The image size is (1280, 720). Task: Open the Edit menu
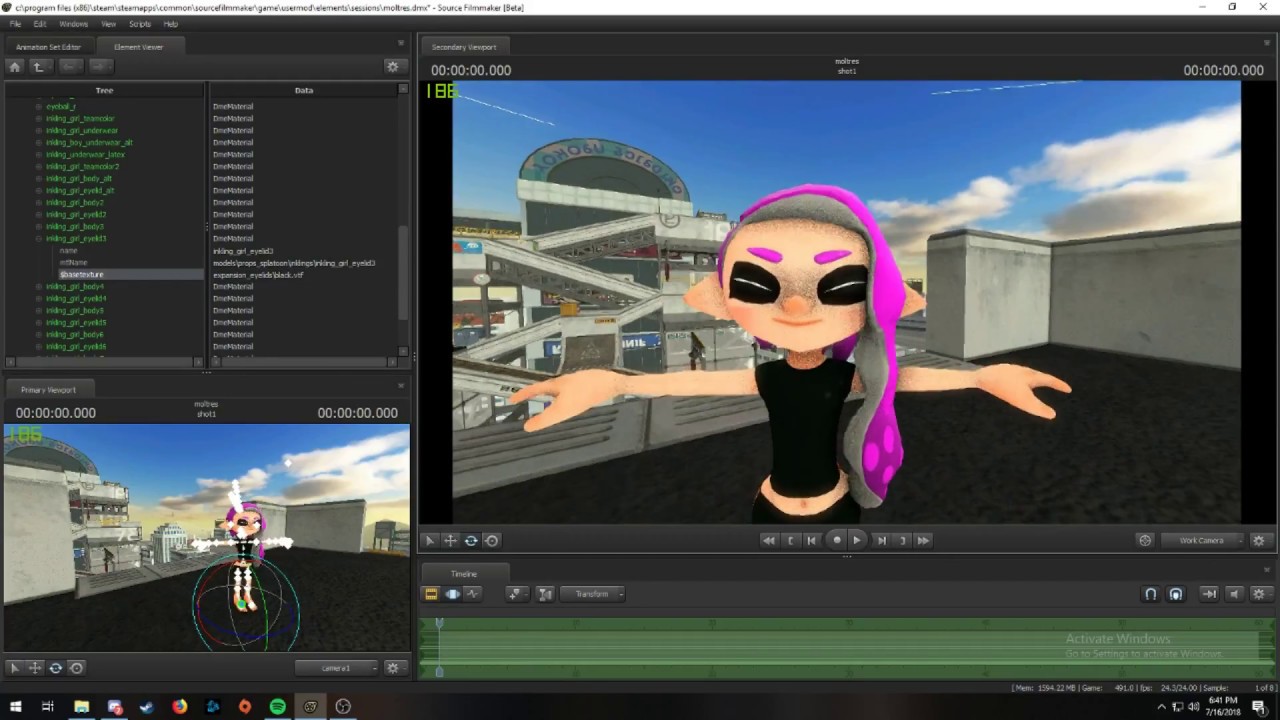[40, 24]
